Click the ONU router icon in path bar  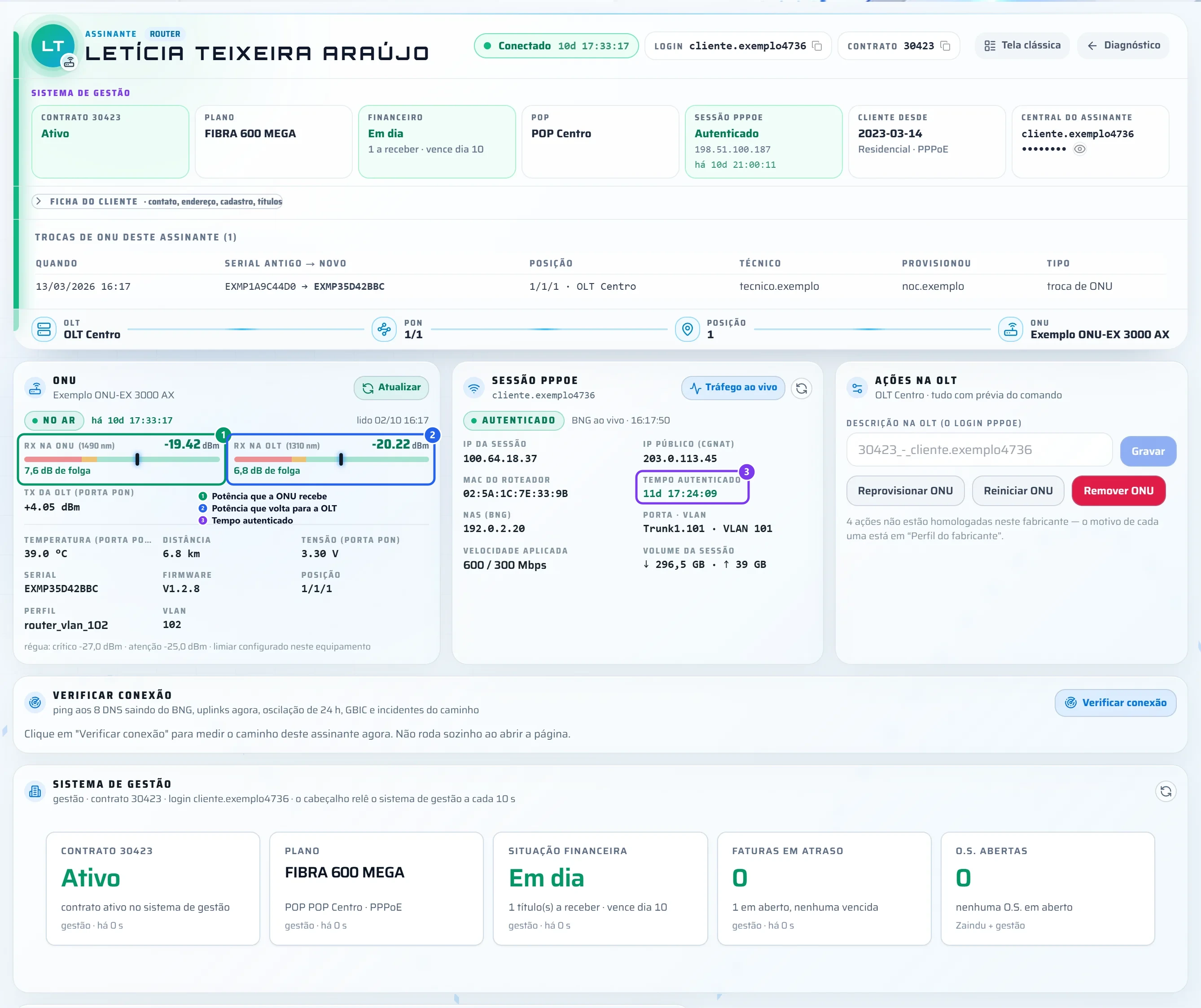(1011, 329)
